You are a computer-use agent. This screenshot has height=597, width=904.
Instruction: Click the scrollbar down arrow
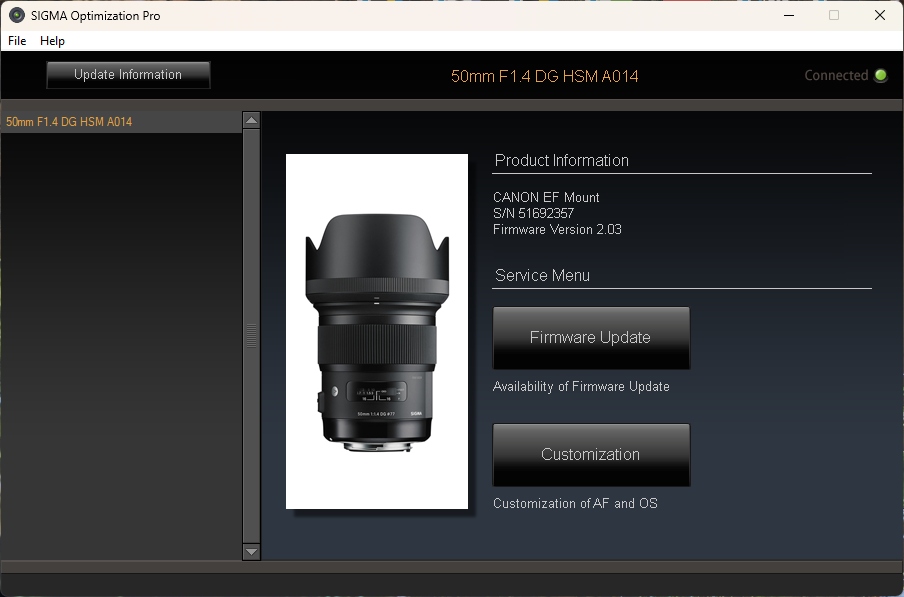[x=251, y=552]
